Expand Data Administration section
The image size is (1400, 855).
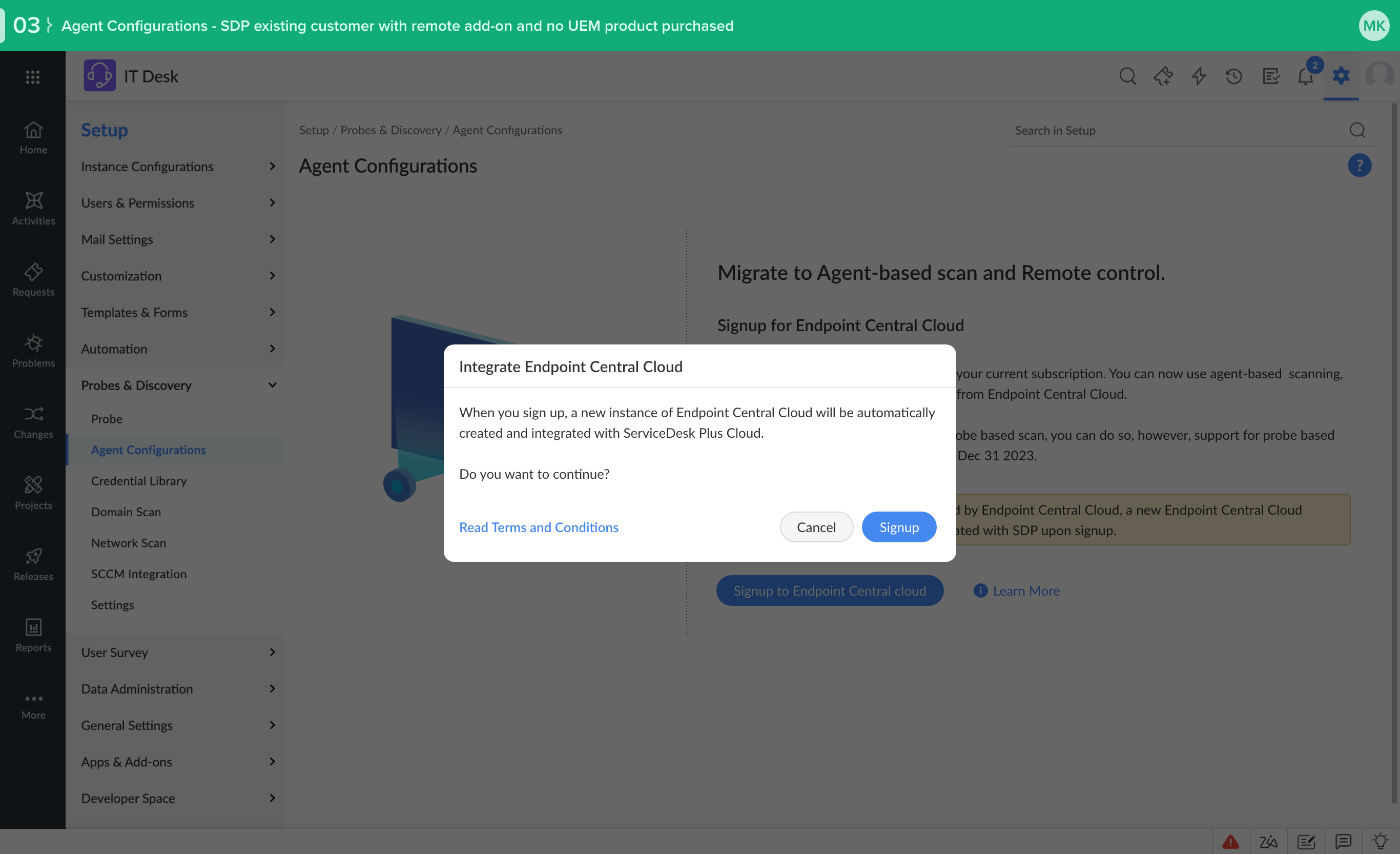(x=176, y=689)
